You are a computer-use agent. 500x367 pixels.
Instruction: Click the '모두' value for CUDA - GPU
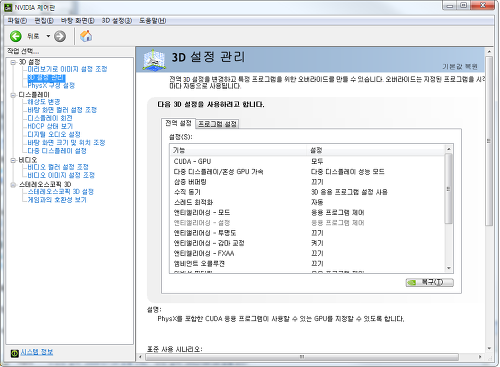pyautogui.click(x=317, y=161)
